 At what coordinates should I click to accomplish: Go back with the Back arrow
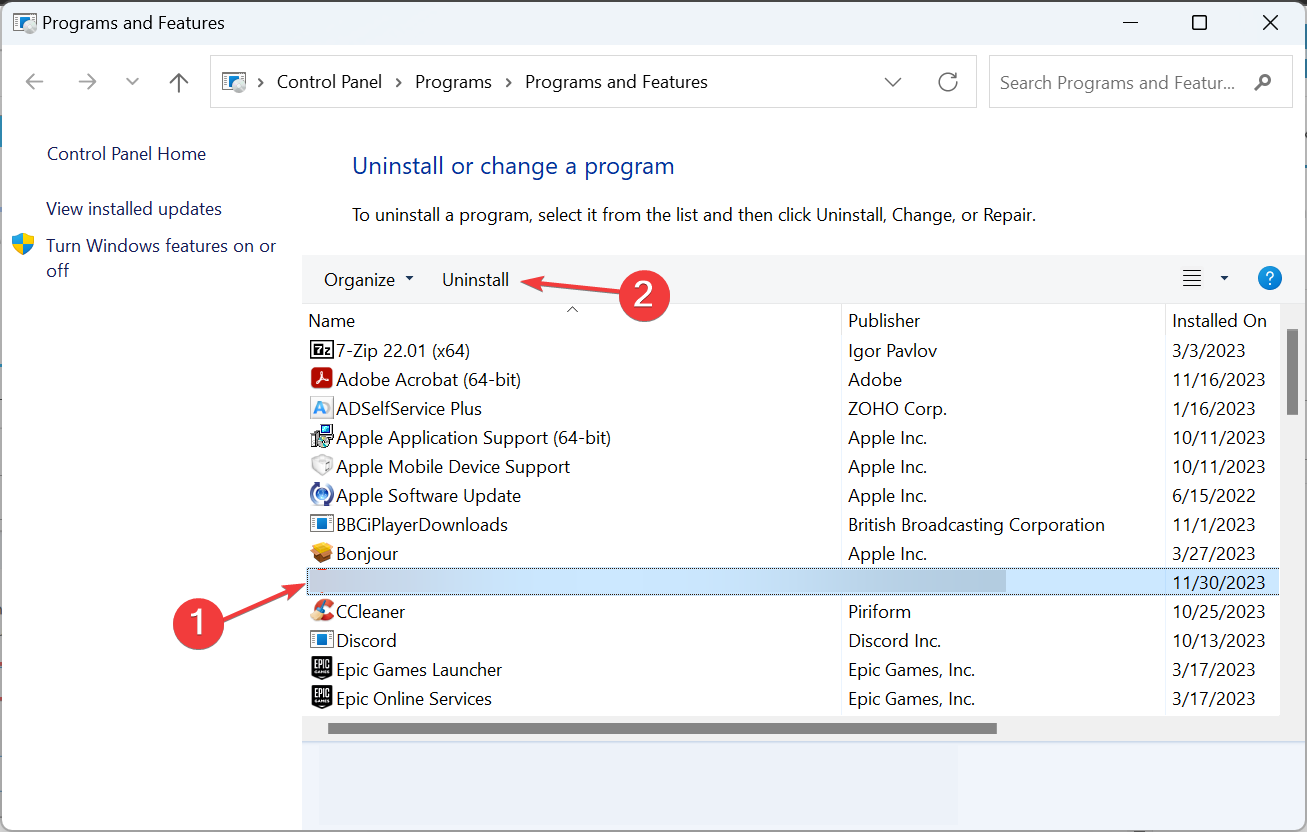tap(34, 82)
